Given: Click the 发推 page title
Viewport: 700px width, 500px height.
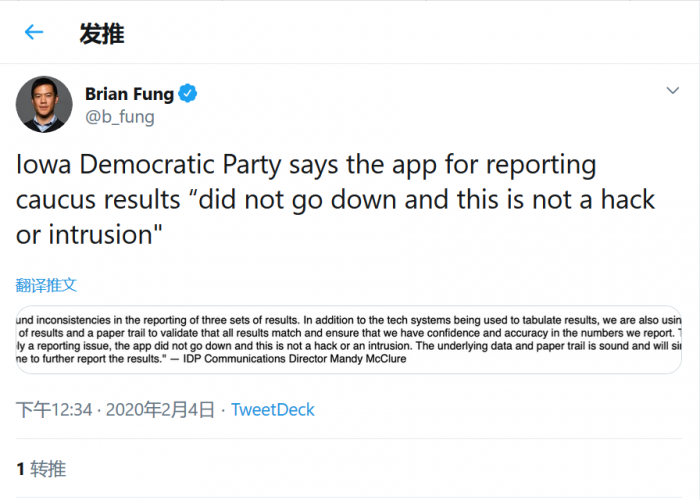Looking at the screenshot, I should pyautogui.click(x=102, y=33).
